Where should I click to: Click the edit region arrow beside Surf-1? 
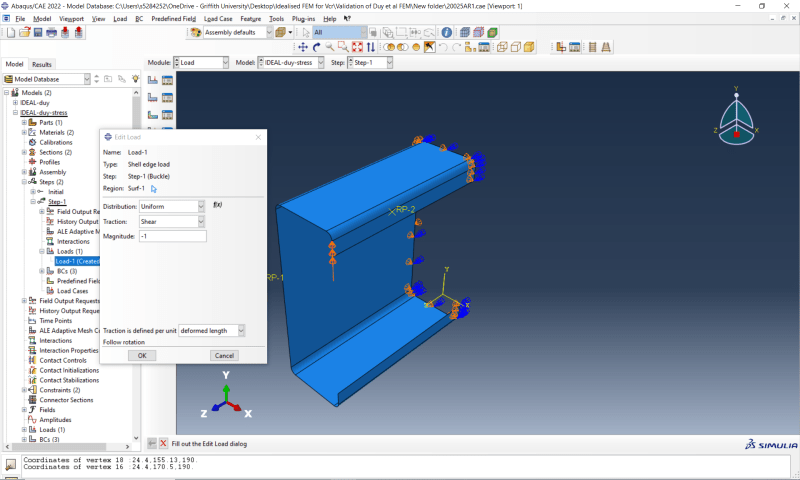[x=154, y=189]
